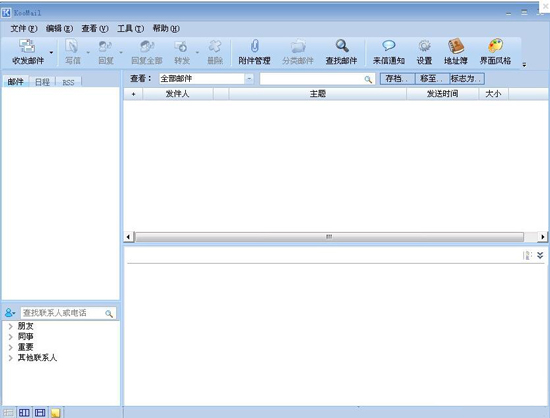
Task: Toggle the three-column layout view in status bar
Action: point(24,413)
